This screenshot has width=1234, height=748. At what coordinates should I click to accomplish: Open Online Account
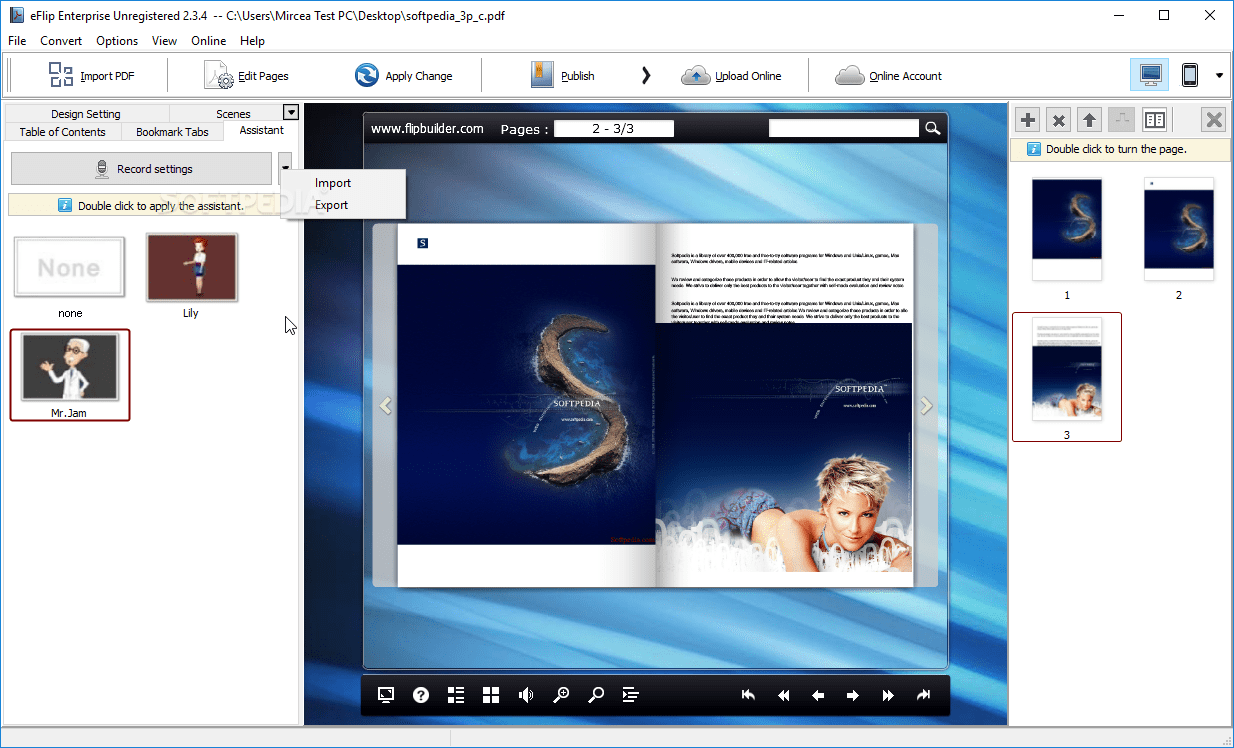pyautogui.click(x=888, y=76)
